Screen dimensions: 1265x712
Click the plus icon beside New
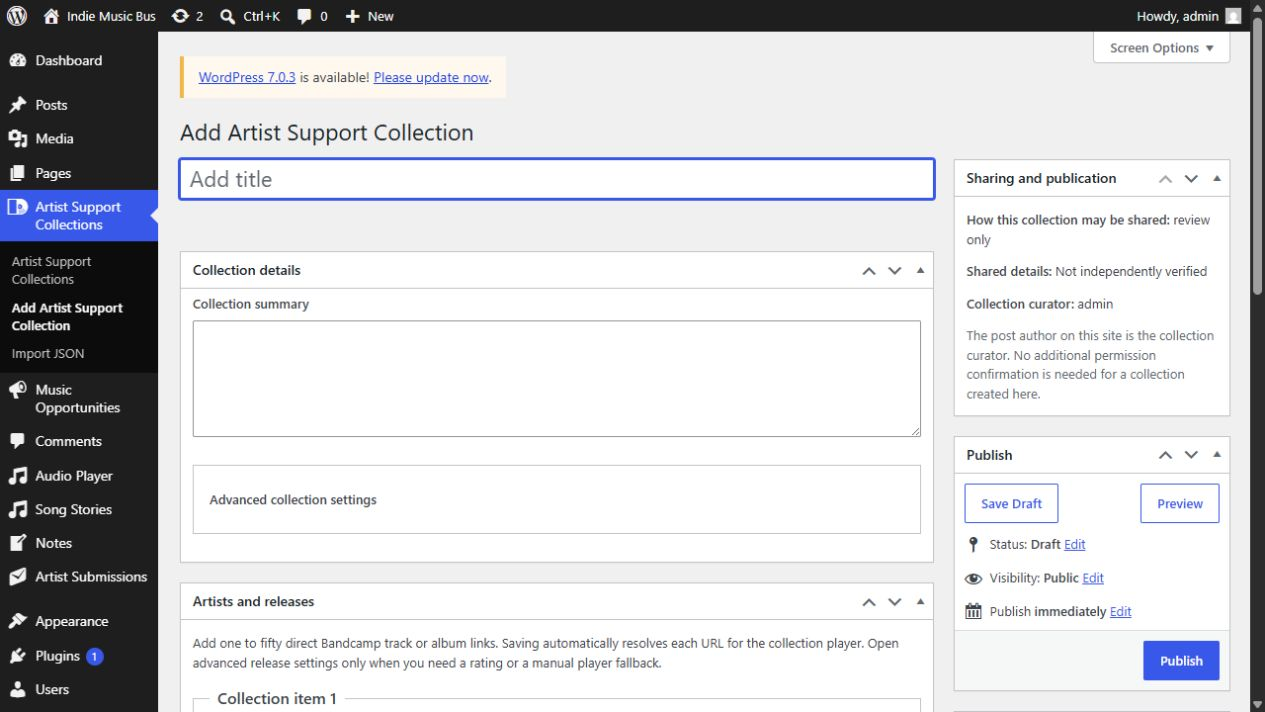(352, 16)
